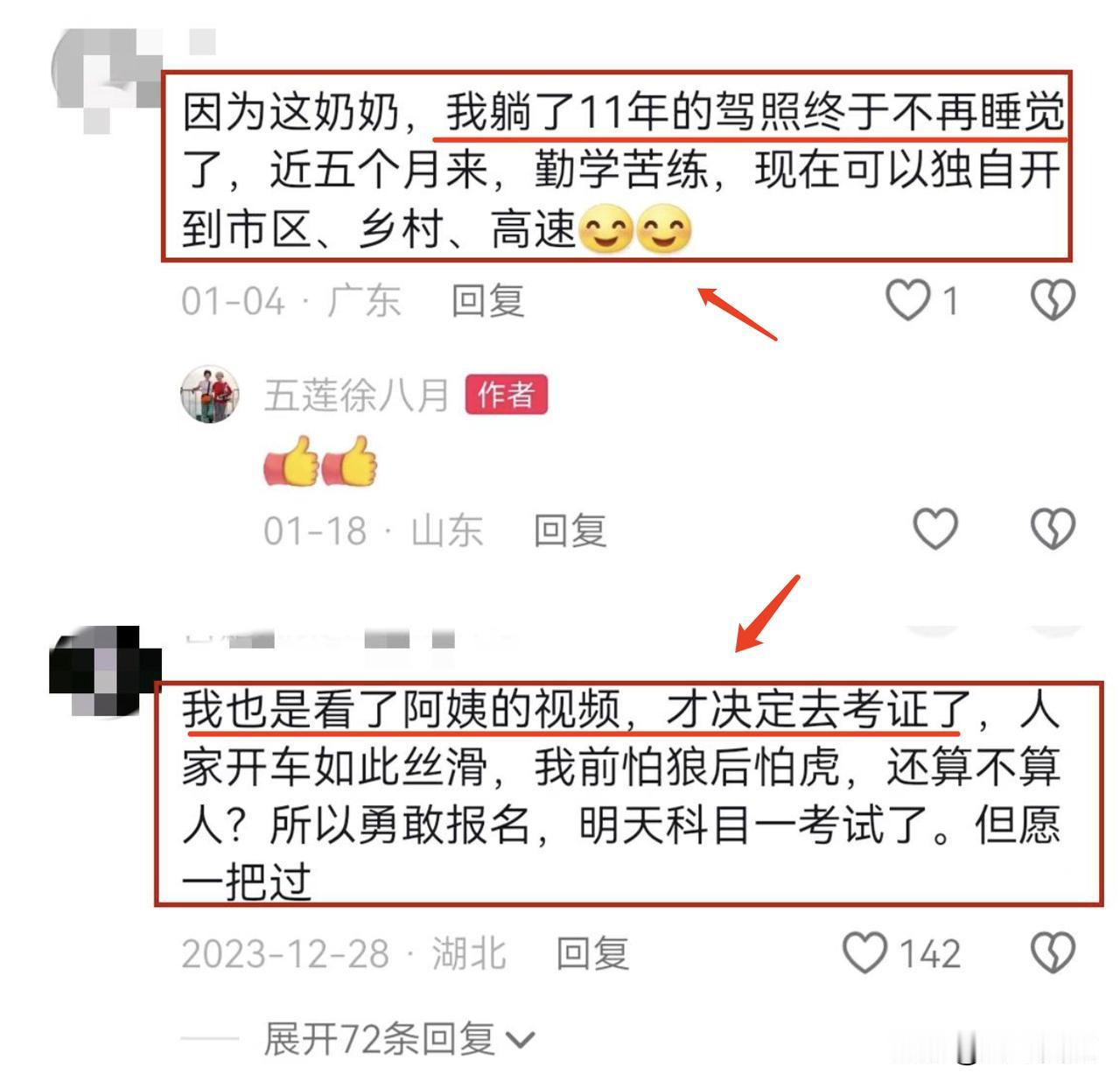Like the author's thumbs-up reply
1120x1088 pixels.
(x=935, y=529)
